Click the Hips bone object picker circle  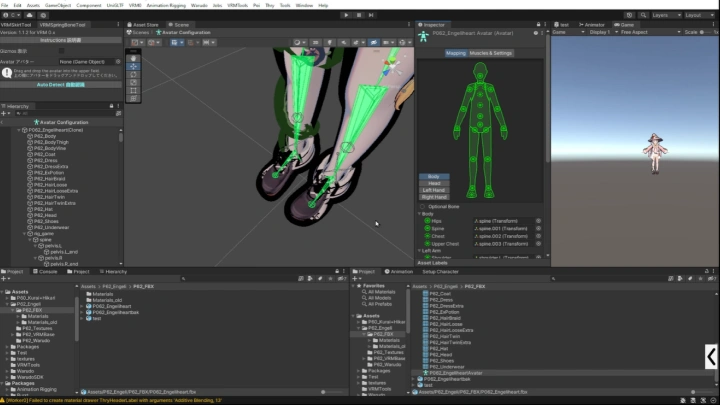tap(538, 221)
